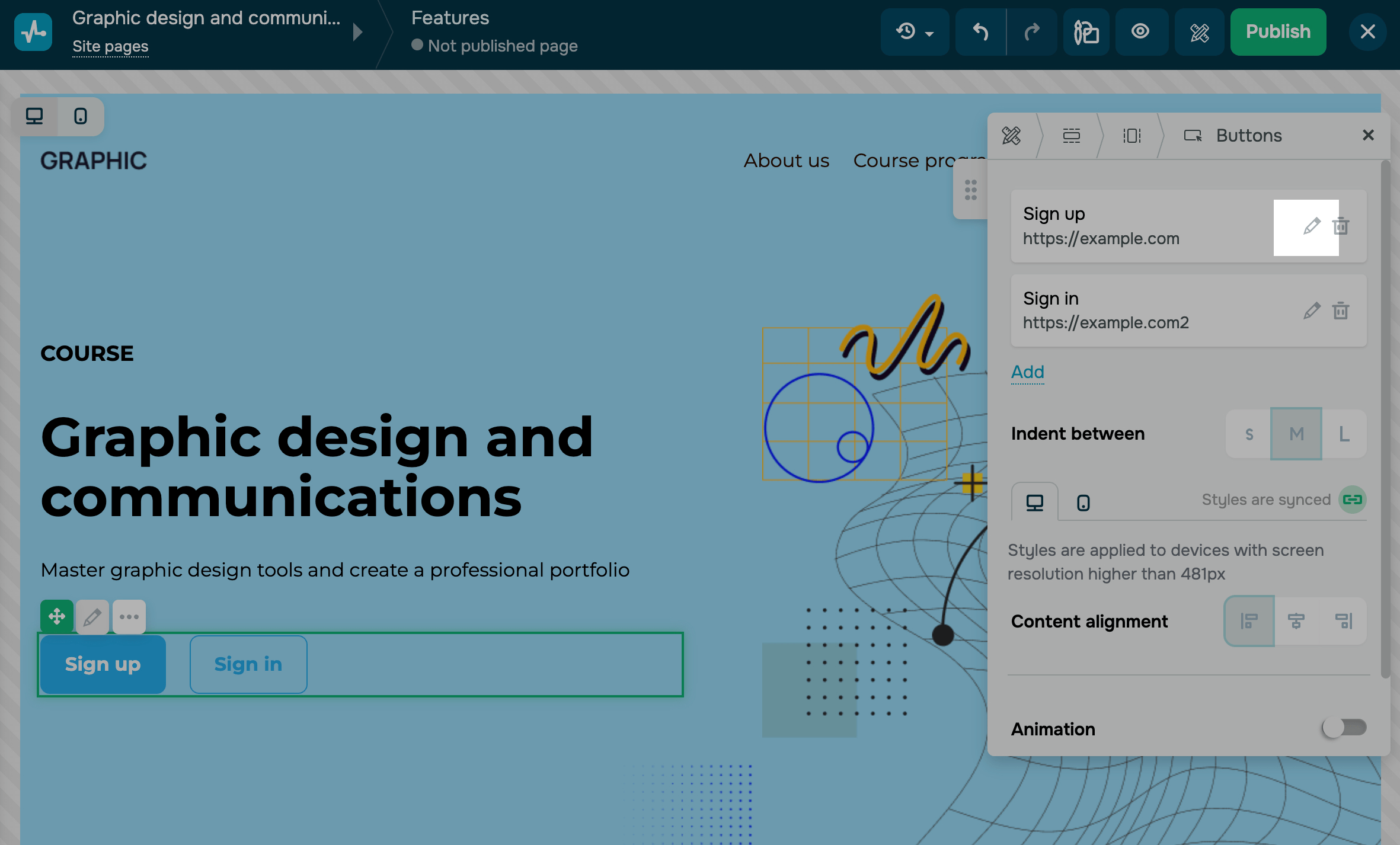Switch canvas to mobile view

(x=81, y=116)
